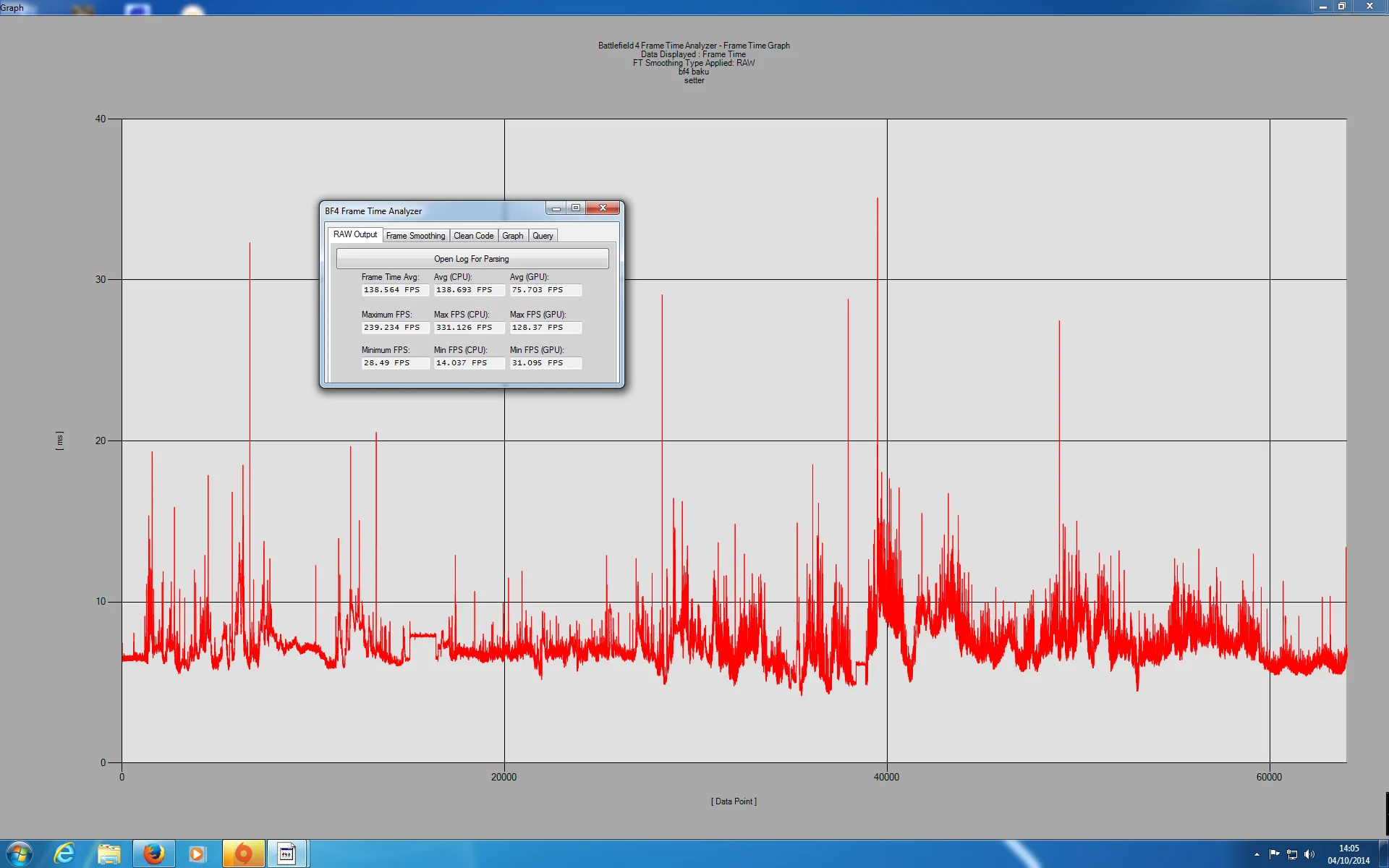Click the Min FPS (CPU) value 14.037
Image resolution: width=1389 pixels, height=868 pixels.
(x=469, y=363)
